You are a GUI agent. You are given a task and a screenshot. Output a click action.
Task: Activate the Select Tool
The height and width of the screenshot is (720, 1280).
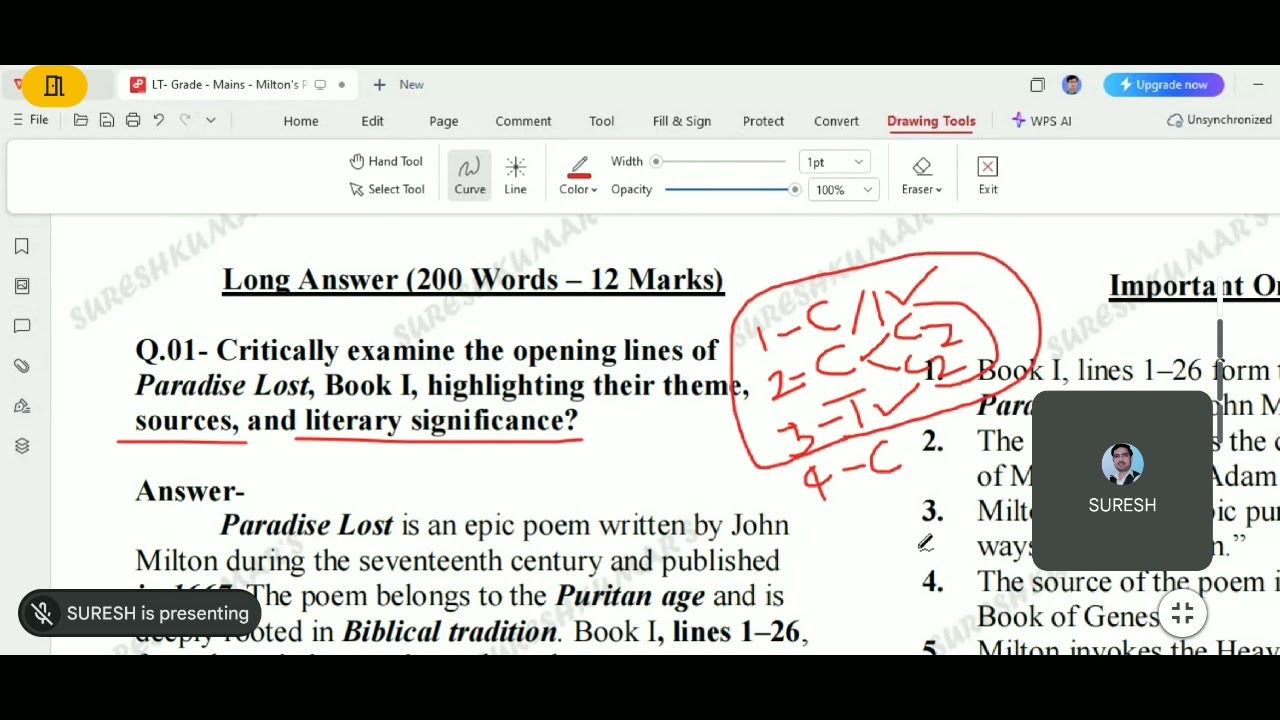point(386,189)
